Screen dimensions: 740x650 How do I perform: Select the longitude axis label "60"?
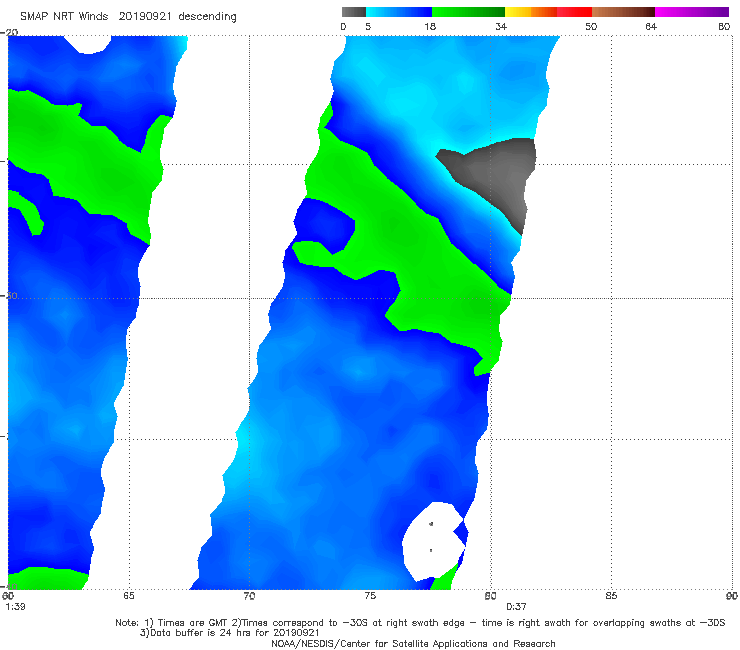8,596
